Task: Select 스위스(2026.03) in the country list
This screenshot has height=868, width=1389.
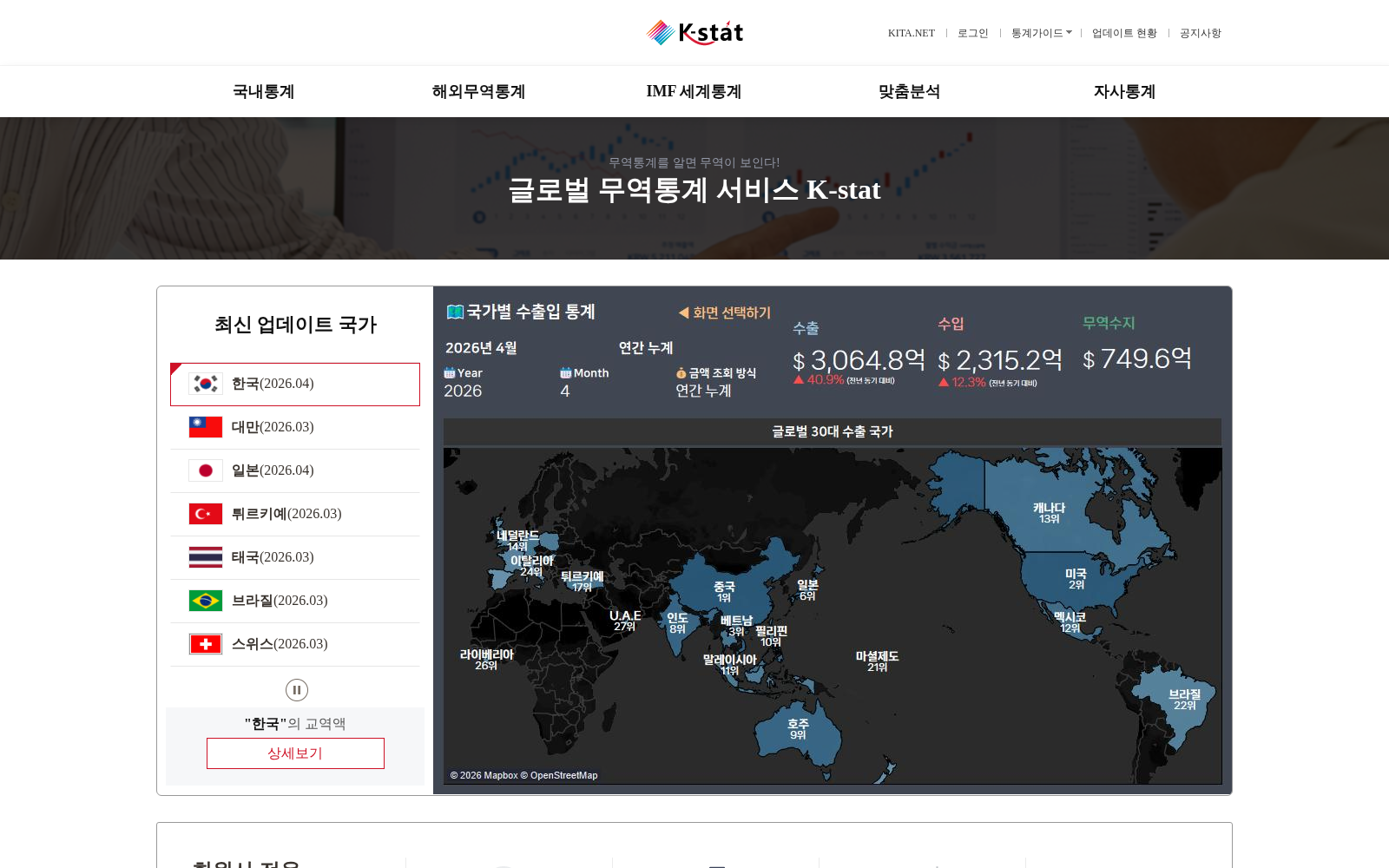Action: (295, 644)
